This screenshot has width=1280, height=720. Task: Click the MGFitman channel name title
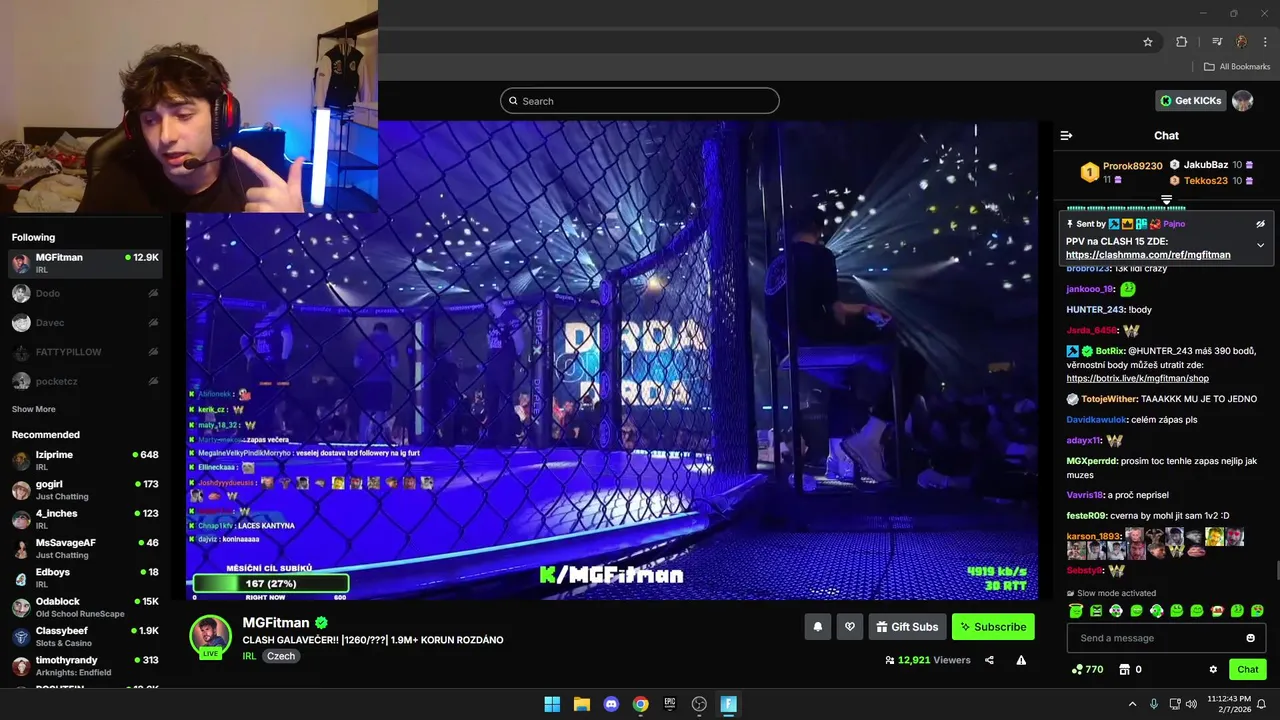[x=276, y=622]
